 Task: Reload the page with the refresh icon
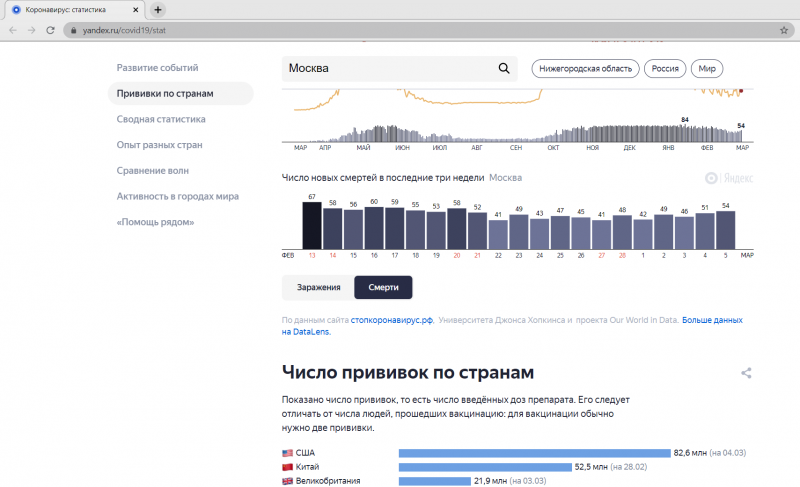(50, 30)
